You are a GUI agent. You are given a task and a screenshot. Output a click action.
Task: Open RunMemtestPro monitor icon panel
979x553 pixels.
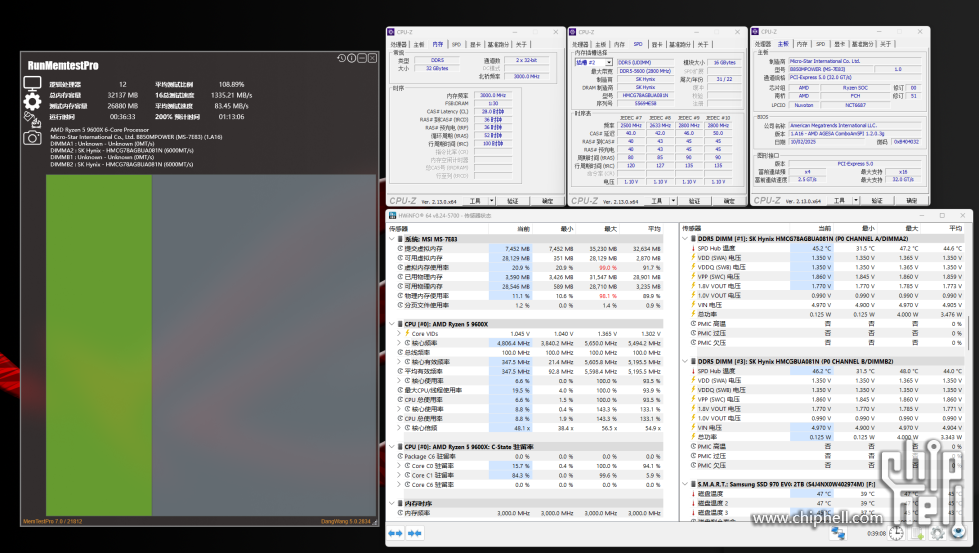pos(32,83)
